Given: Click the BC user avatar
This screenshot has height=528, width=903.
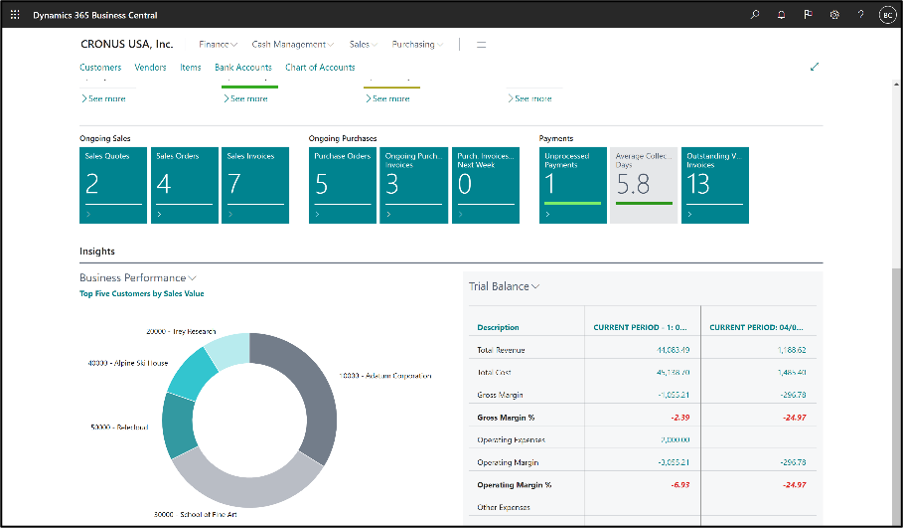Looking at the screenshot, I should click(887, 15).
